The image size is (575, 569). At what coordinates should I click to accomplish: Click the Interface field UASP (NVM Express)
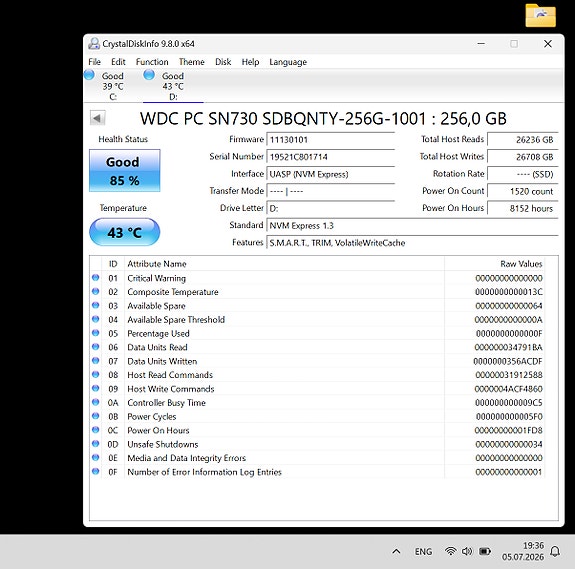pyautogui.click(x=330, y=174)
